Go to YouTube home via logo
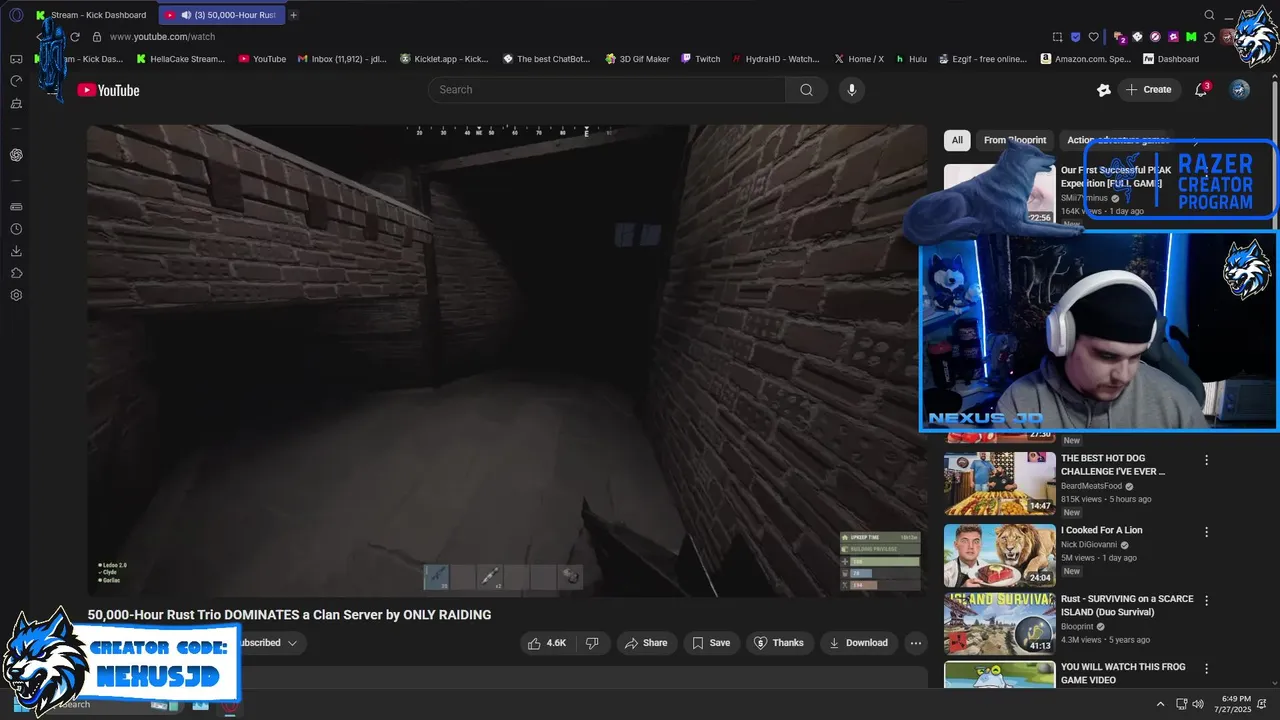This screenshot has height=720, width=1280. pyautogui.click(x=108, y=90)
